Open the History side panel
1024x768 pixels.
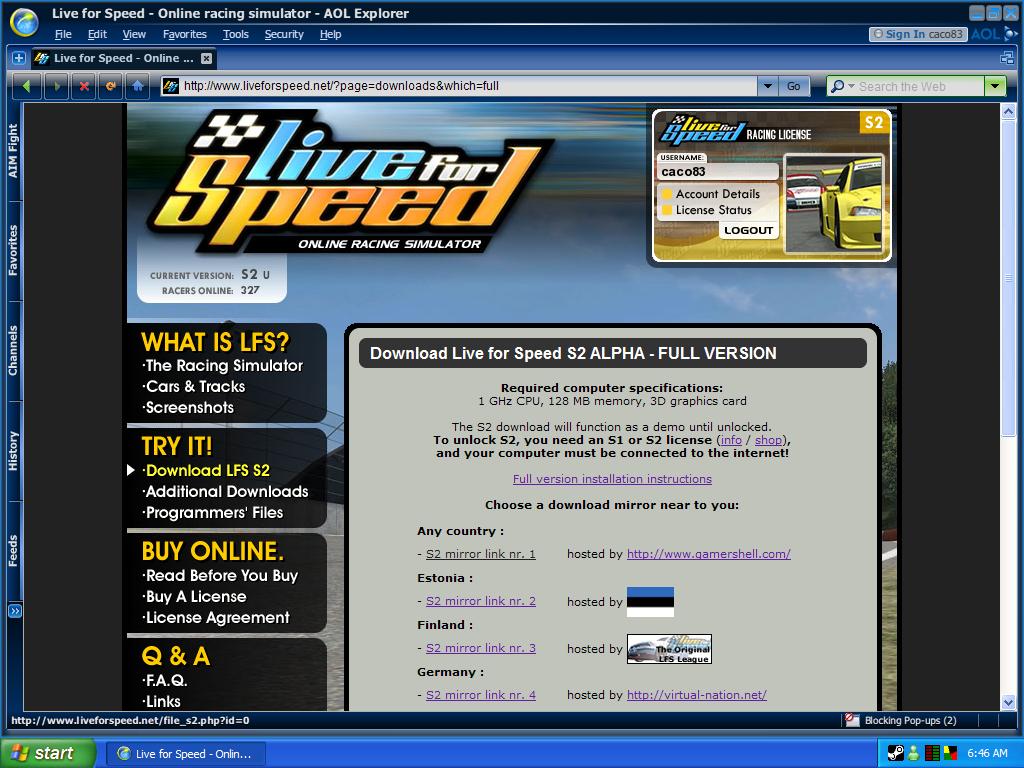click(x=13, y=451)
